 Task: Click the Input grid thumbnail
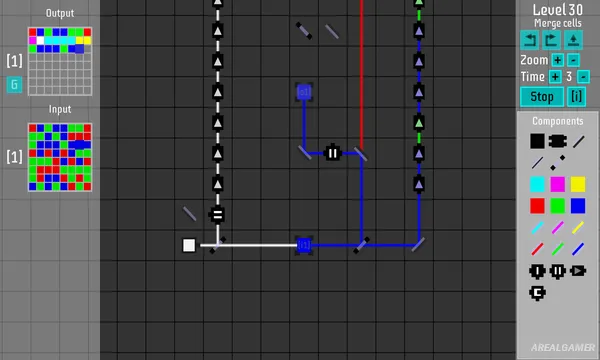(x=60, y=157)
